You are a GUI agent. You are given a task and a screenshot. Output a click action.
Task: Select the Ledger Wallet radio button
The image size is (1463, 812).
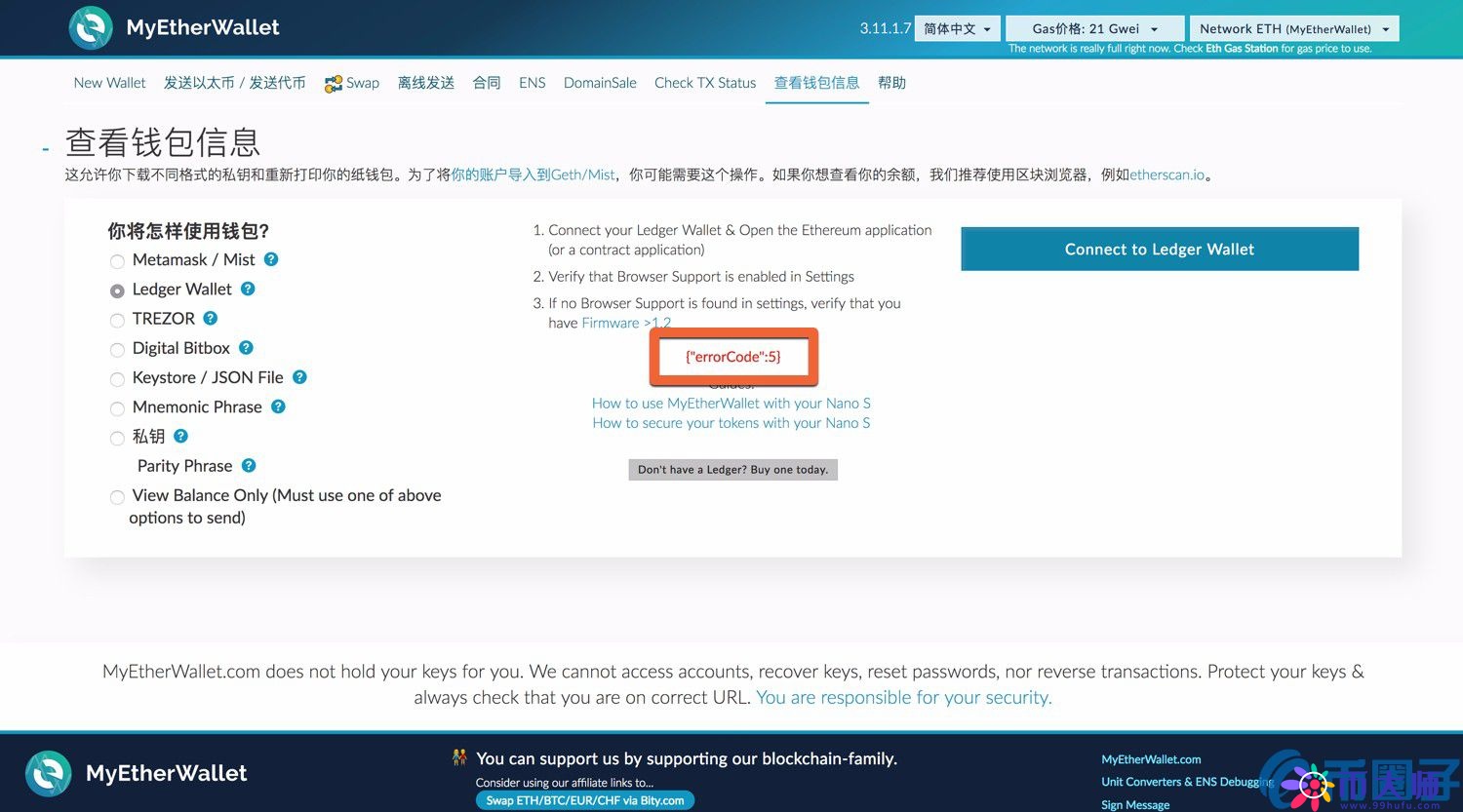click(117, 290)
